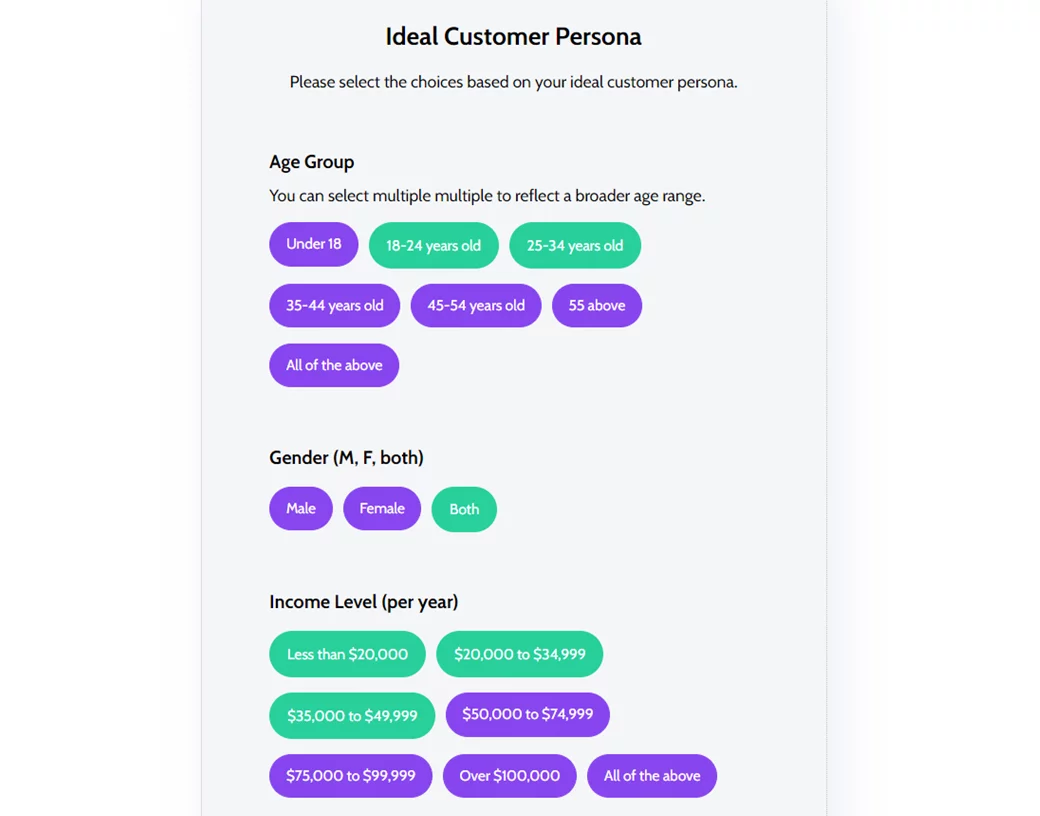Toggle the $20,000 to $34,999 income option
Screen dimensions: 1040x816
tap(519, 655)
